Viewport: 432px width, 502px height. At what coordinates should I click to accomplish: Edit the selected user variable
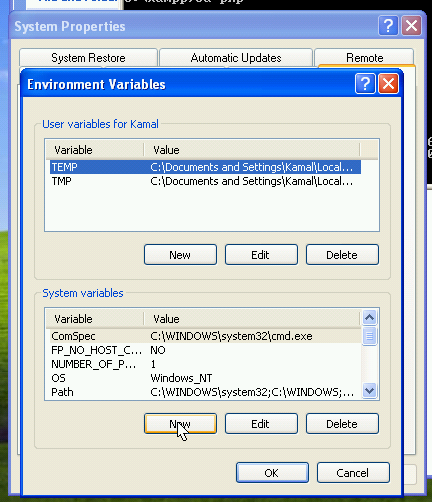click(x=261, y=255)
